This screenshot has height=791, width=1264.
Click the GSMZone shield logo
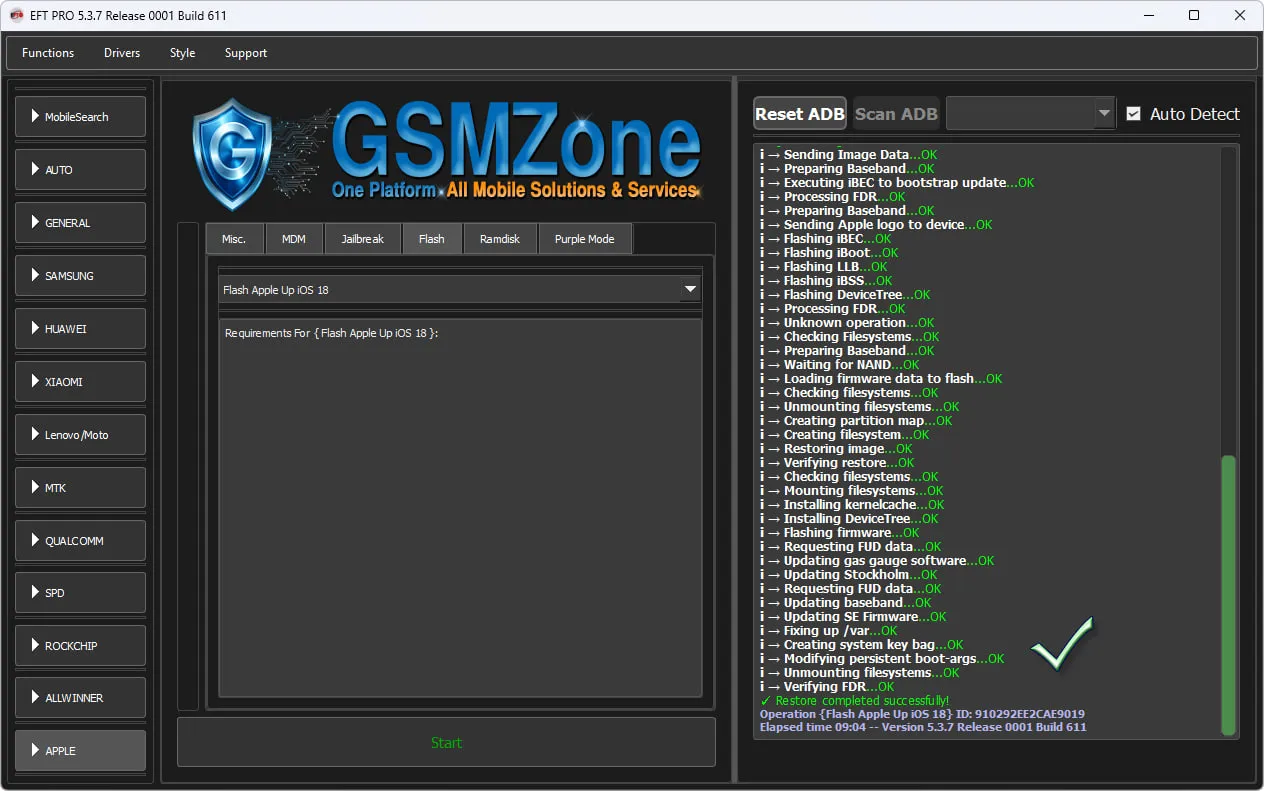pyautogui.click(x=232, y=153)
